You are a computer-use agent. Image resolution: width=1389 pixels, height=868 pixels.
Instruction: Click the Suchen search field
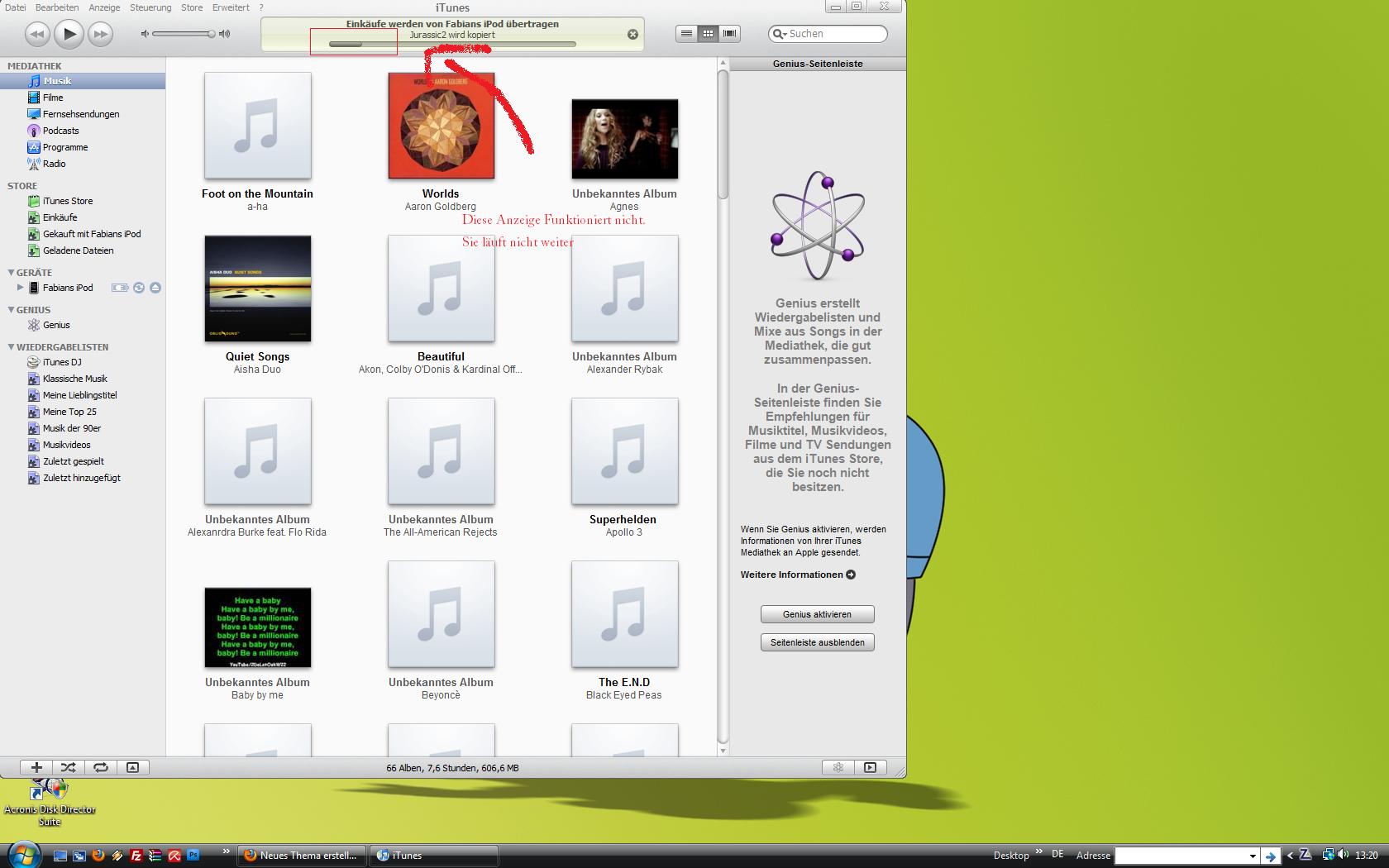pos(828,34)
